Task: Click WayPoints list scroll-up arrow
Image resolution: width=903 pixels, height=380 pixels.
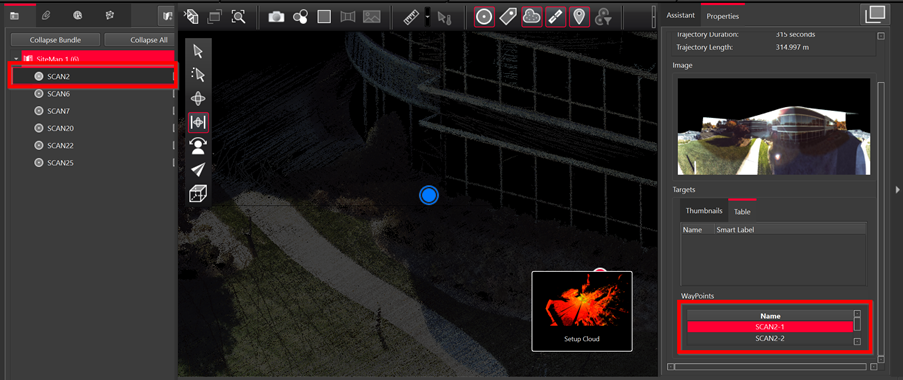Action: click(857, 314)
